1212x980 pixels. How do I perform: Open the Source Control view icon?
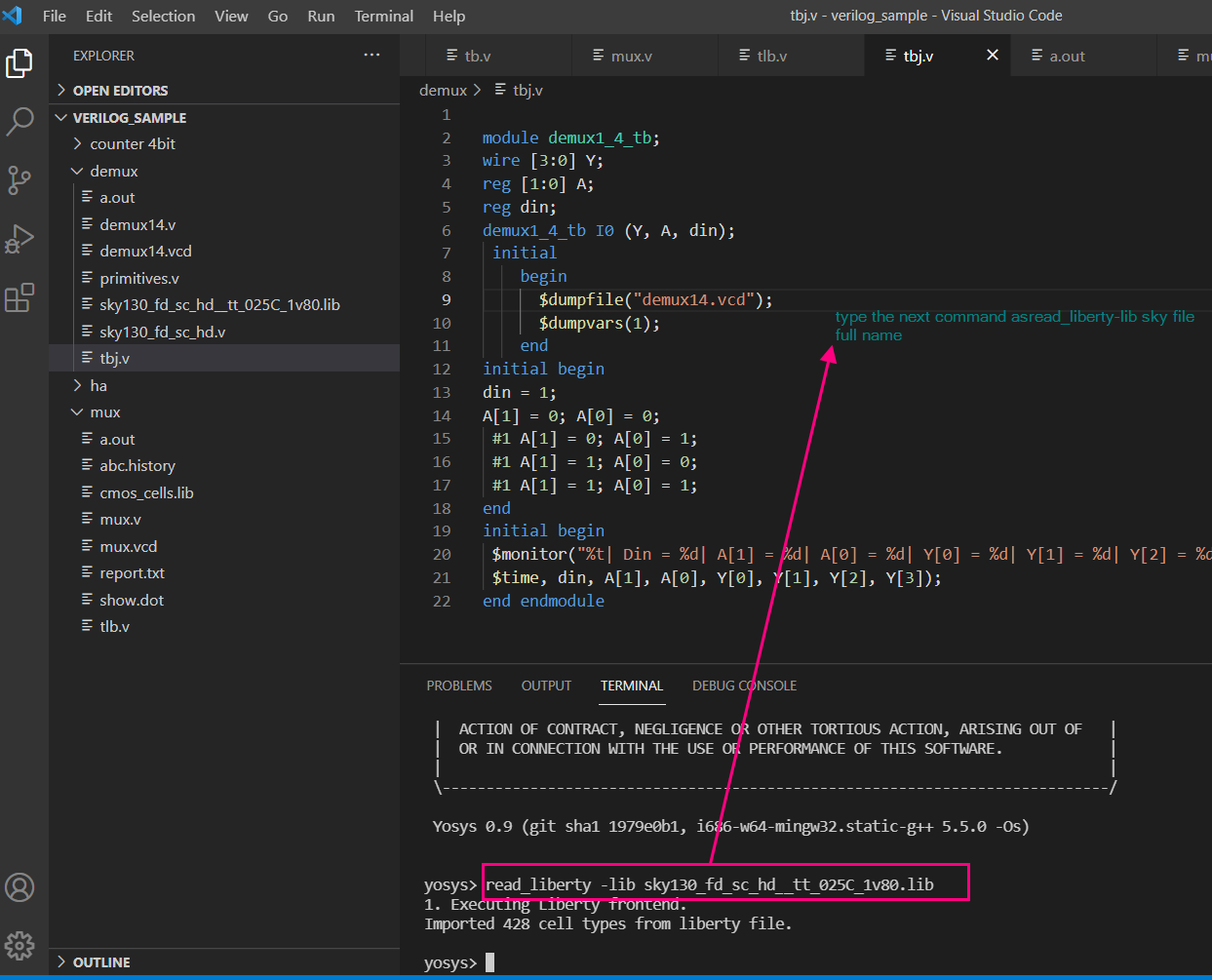point(20,180)
